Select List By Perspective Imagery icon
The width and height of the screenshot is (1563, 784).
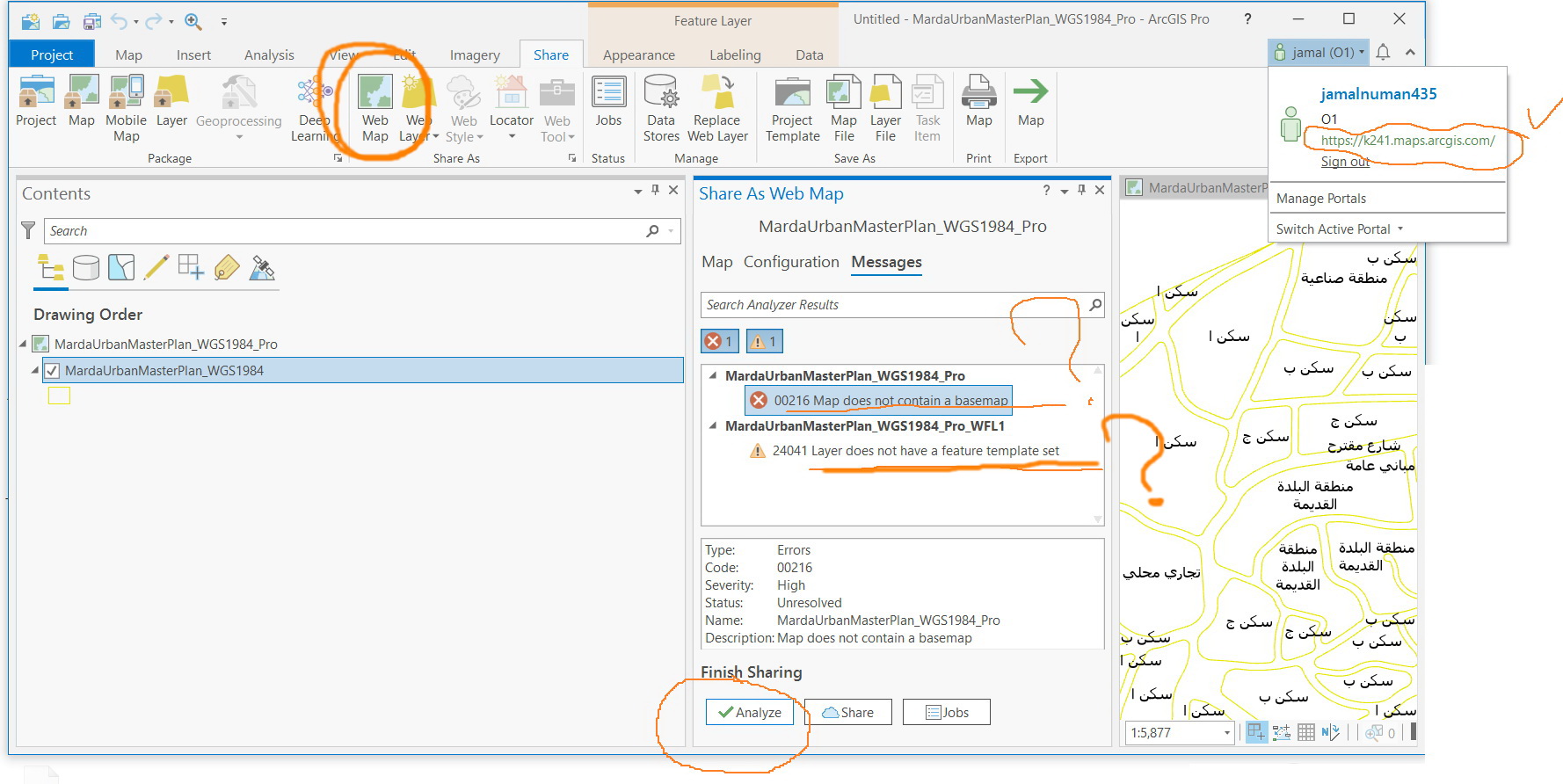[262, 267]
